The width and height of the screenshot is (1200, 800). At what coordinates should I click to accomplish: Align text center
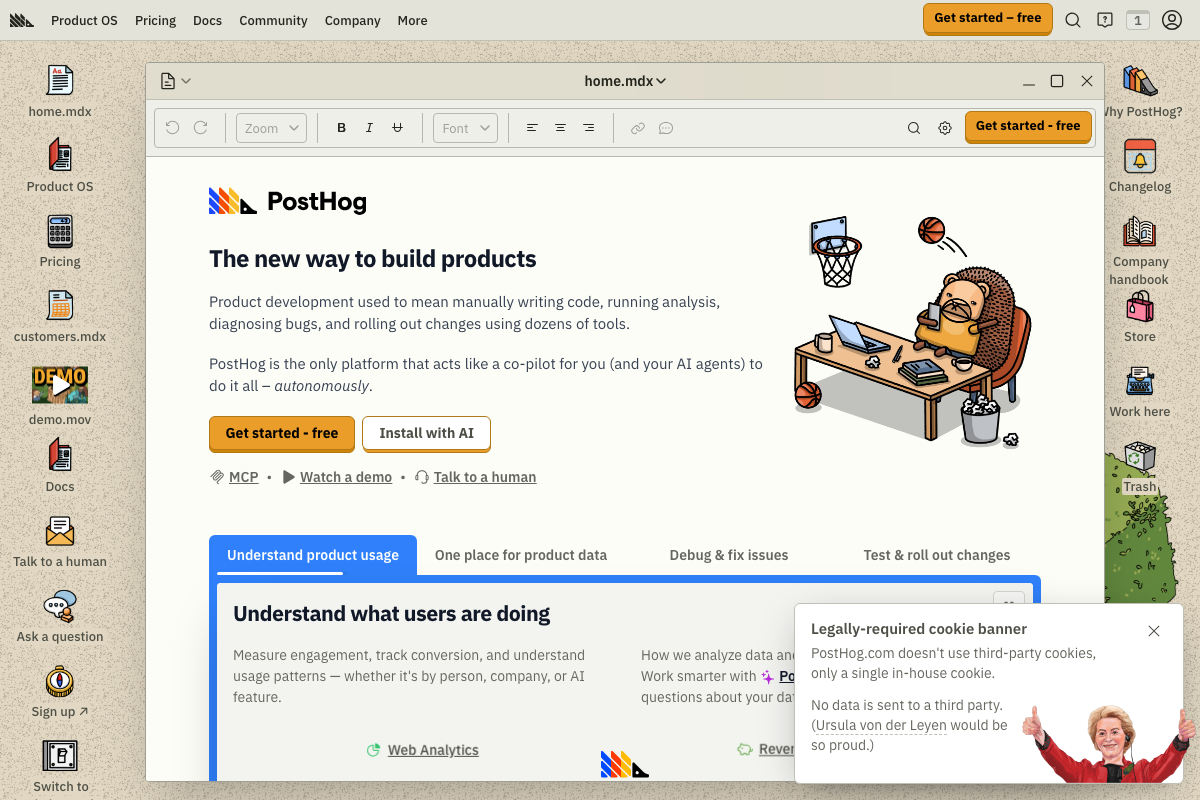[x=560, y=128]
